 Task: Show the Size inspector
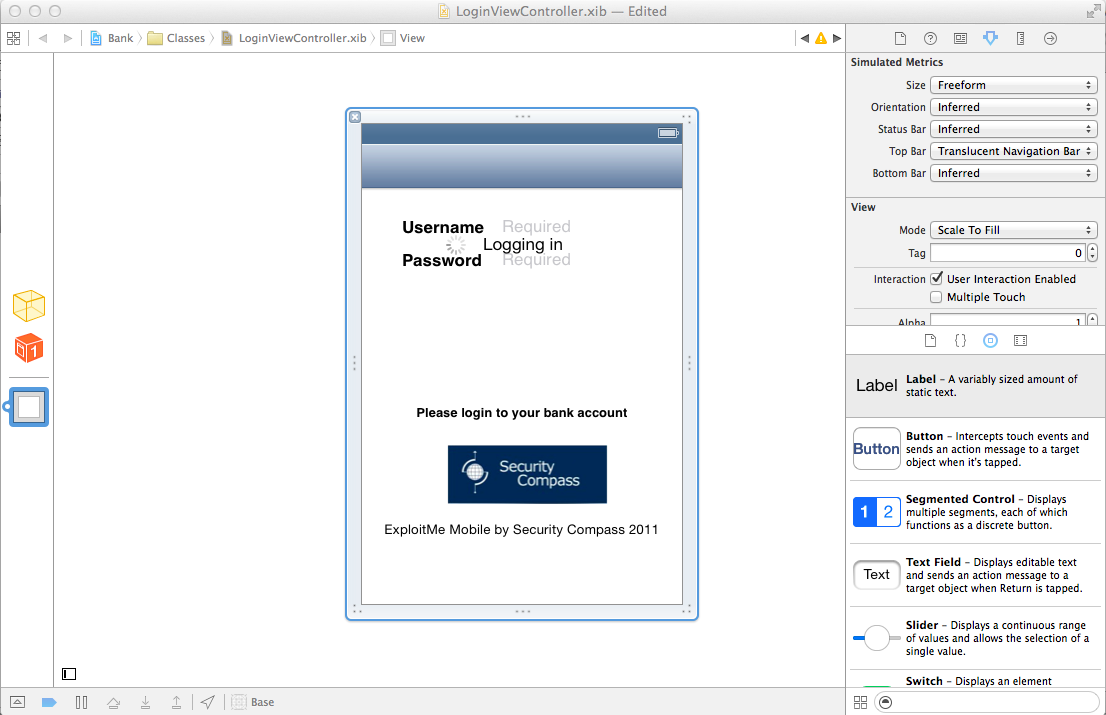(x=1020, y=38)
